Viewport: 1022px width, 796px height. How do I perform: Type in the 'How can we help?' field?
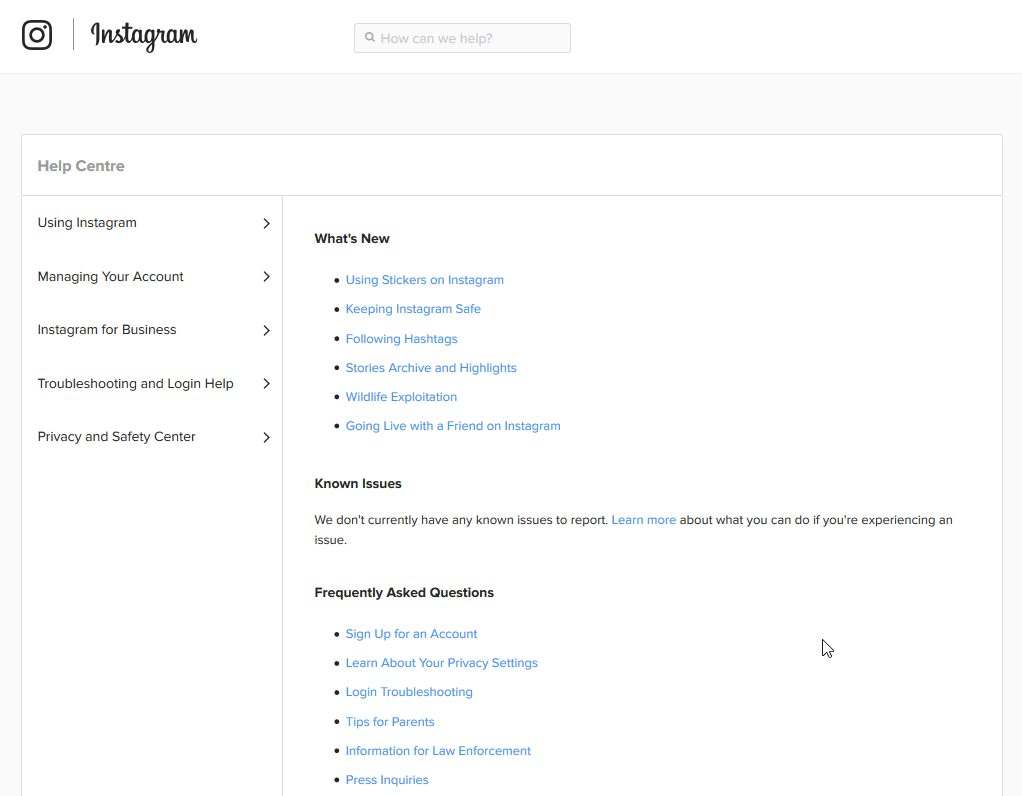[x=472, y=38]
